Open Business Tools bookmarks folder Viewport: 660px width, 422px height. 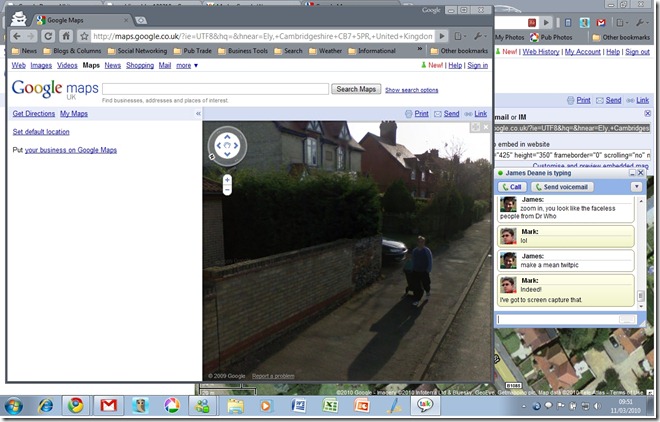[243, 51]
